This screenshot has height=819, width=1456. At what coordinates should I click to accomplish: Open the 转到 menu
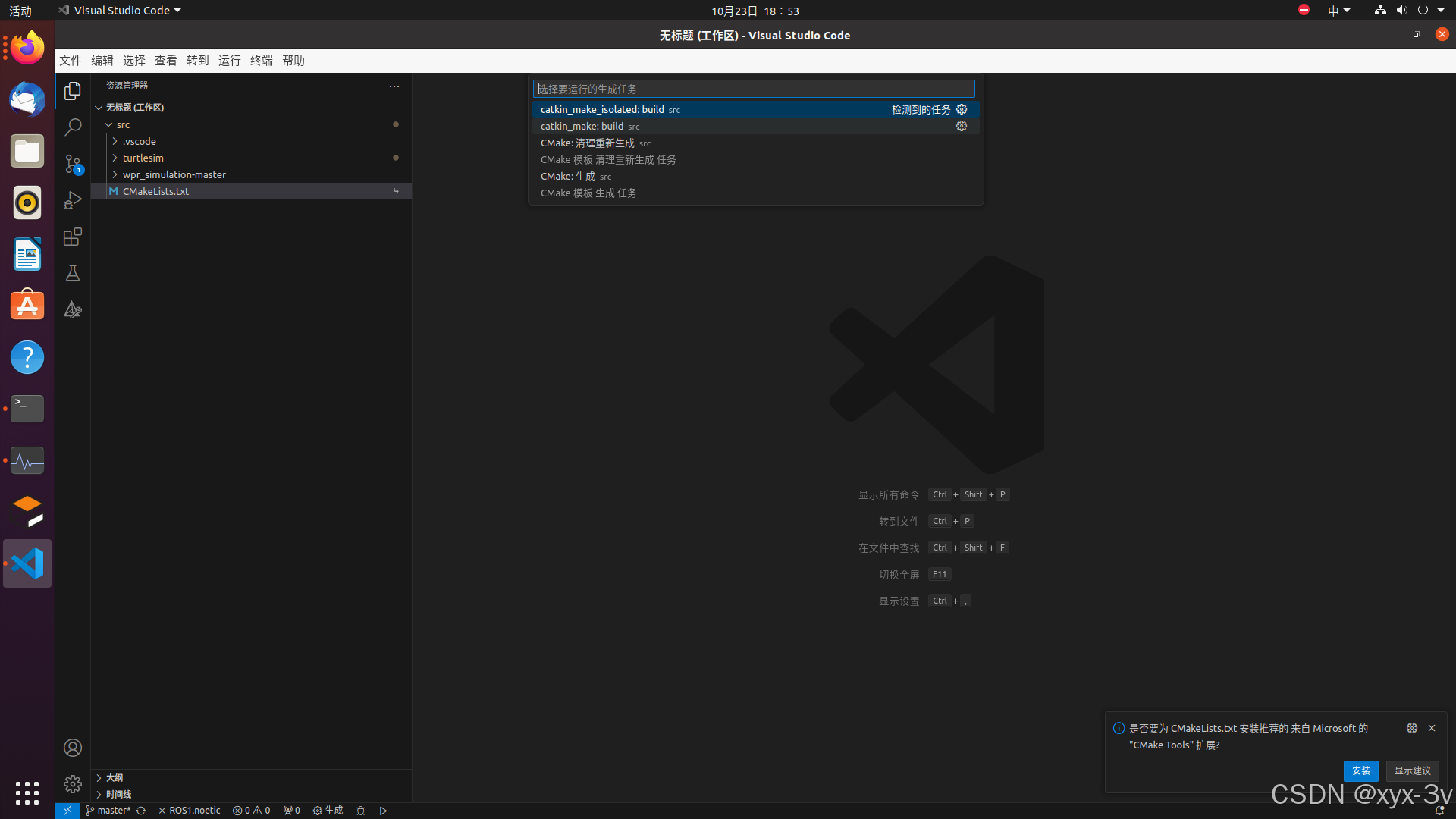198,61
